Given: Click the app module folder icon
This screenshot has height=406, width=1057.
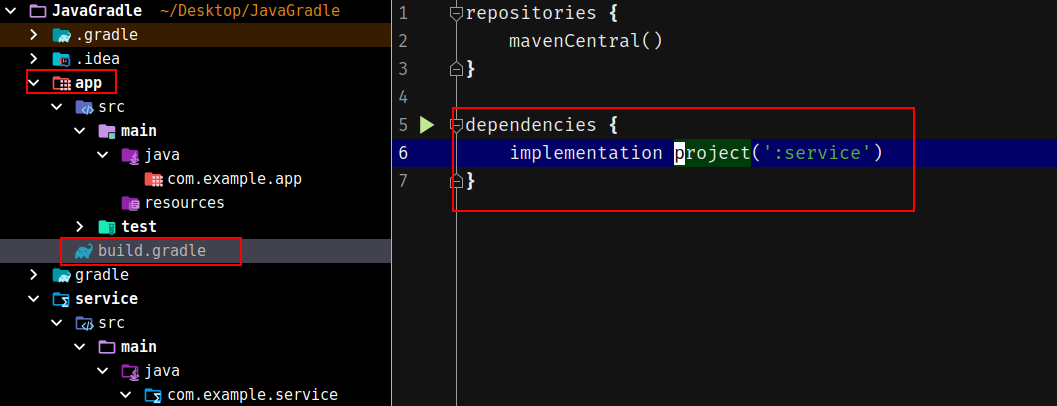Looking at the screenshot, I should click(x=61, y=83).
